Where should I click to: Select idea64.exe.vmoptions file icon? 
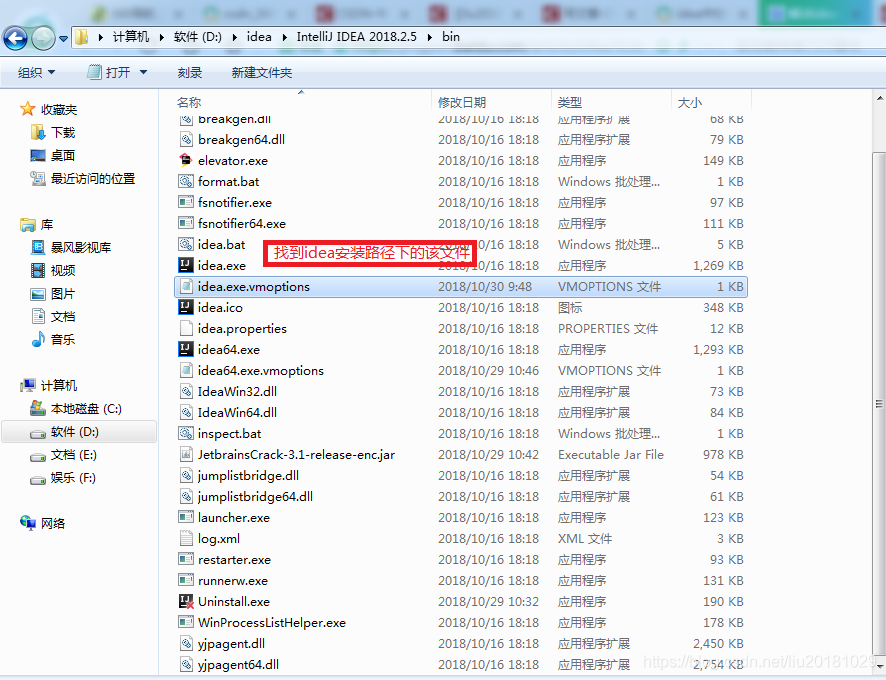click(186, 370)
